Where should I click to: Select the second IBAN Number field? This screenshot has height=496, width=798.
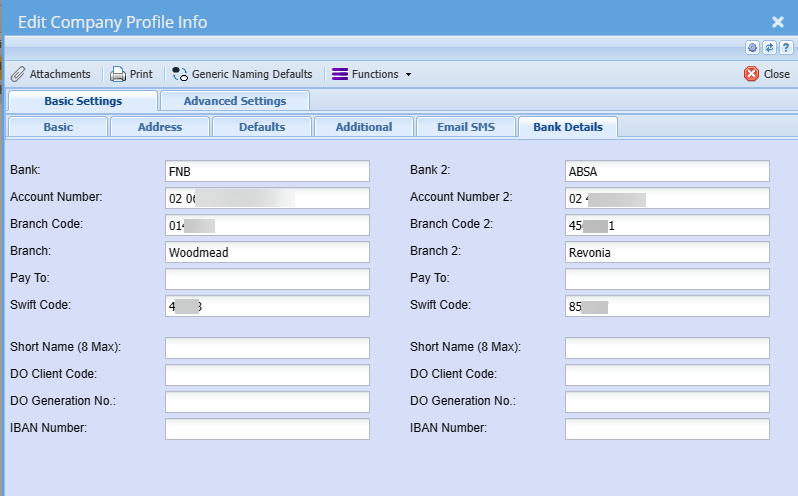click(x=667, y=429)
